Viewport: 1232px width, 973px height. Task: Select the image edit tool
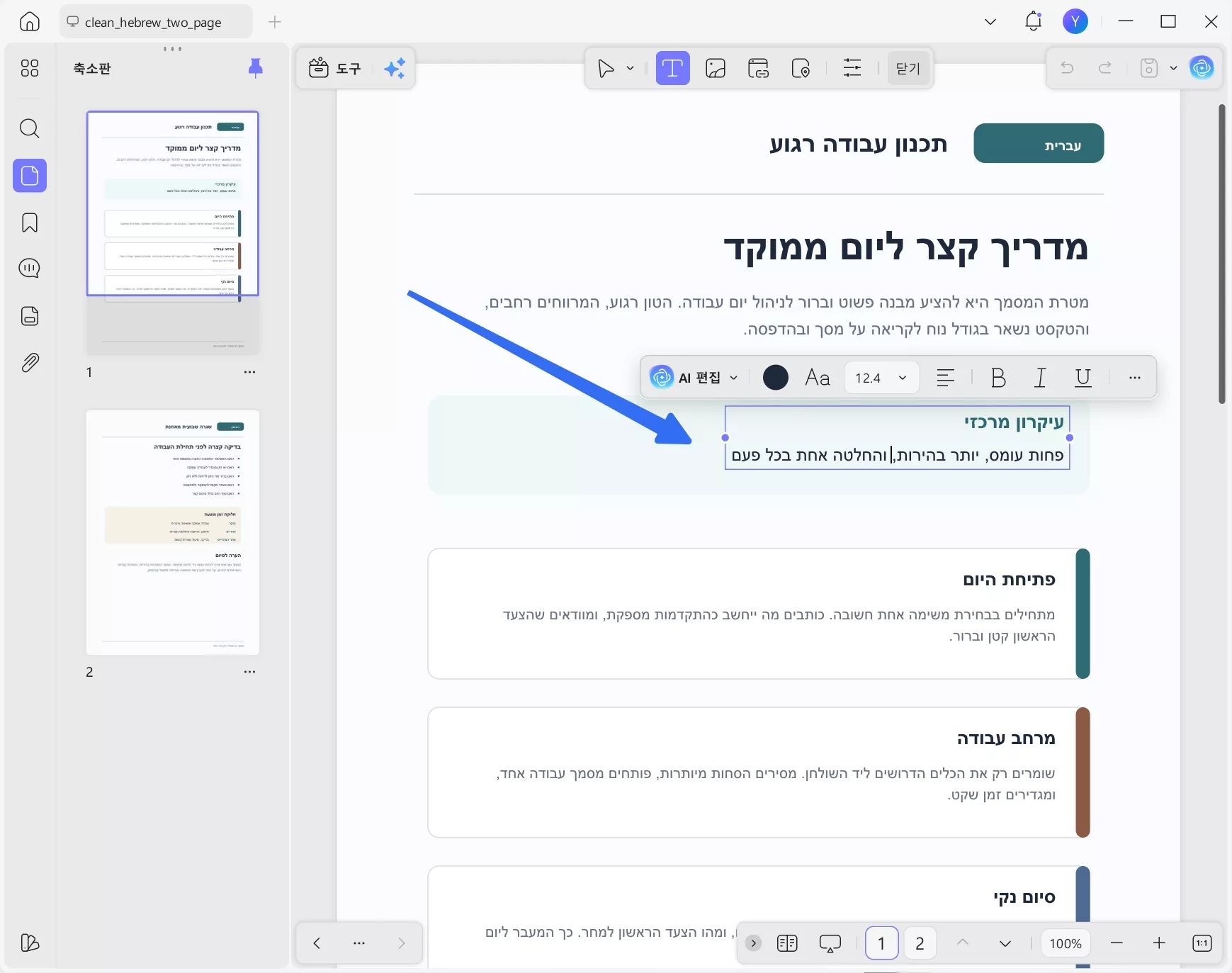716,68
